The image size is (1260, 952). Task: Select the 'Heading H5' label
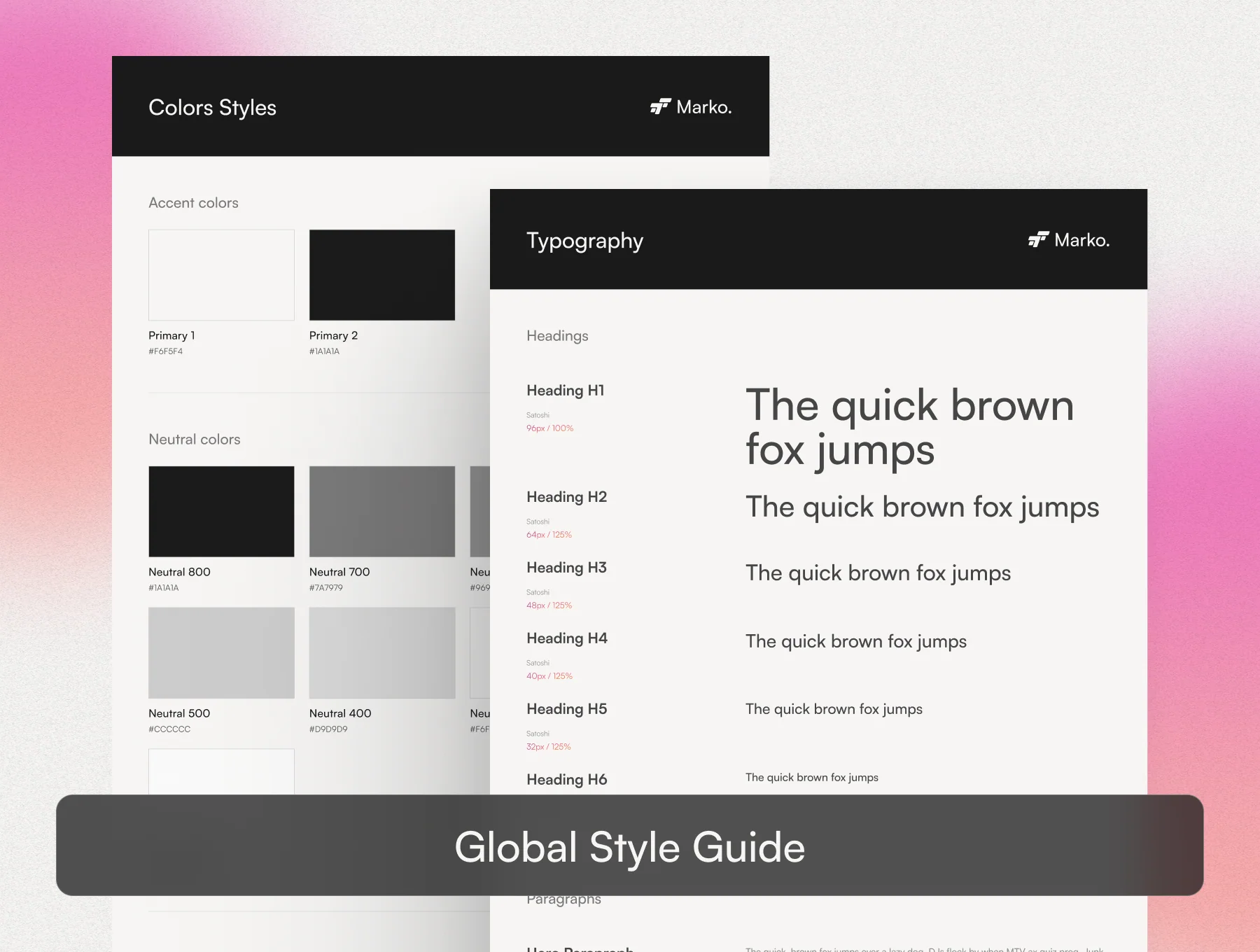566,709
